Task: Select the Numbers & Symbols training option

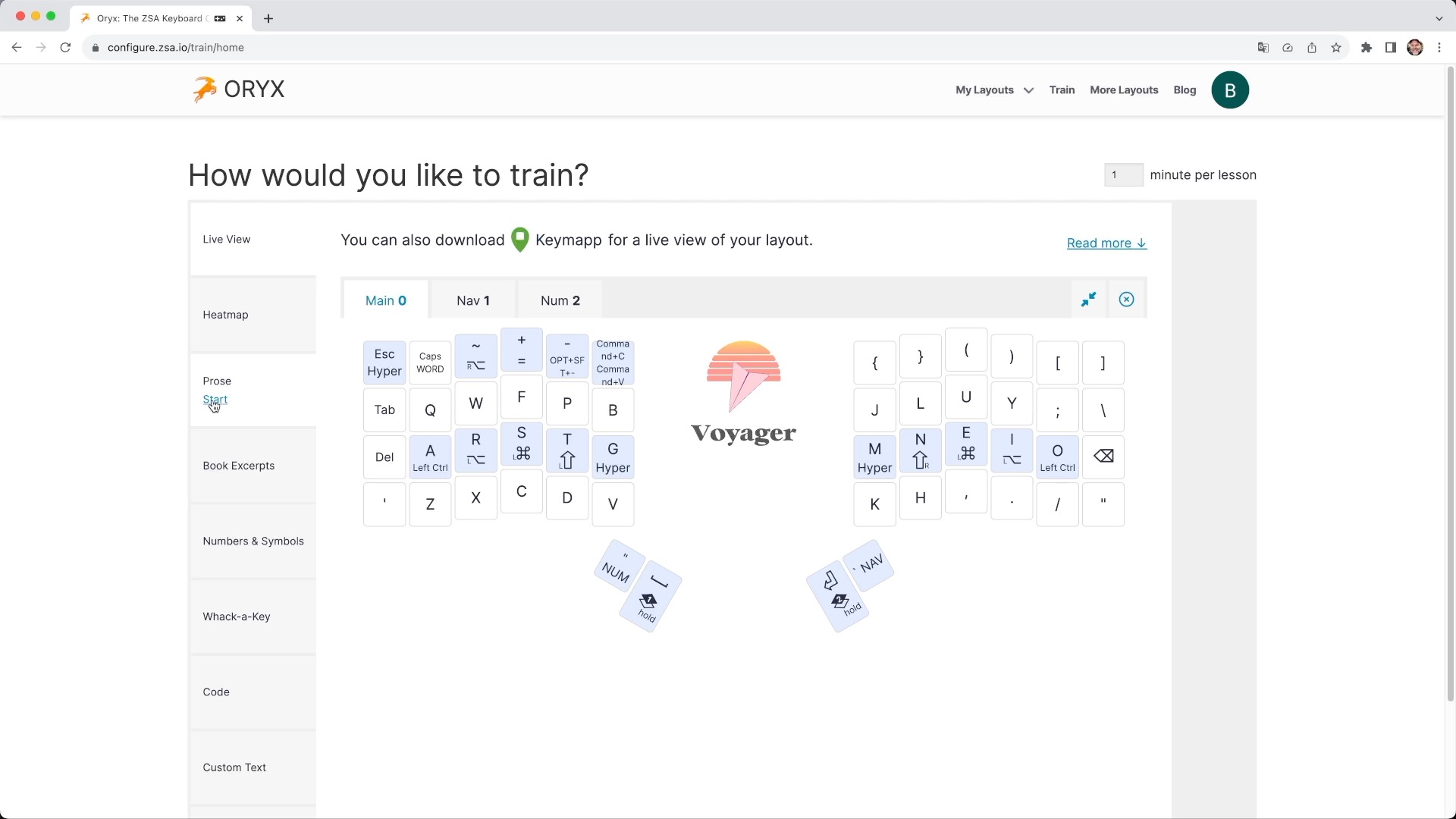Action: (x=253, y=541)
